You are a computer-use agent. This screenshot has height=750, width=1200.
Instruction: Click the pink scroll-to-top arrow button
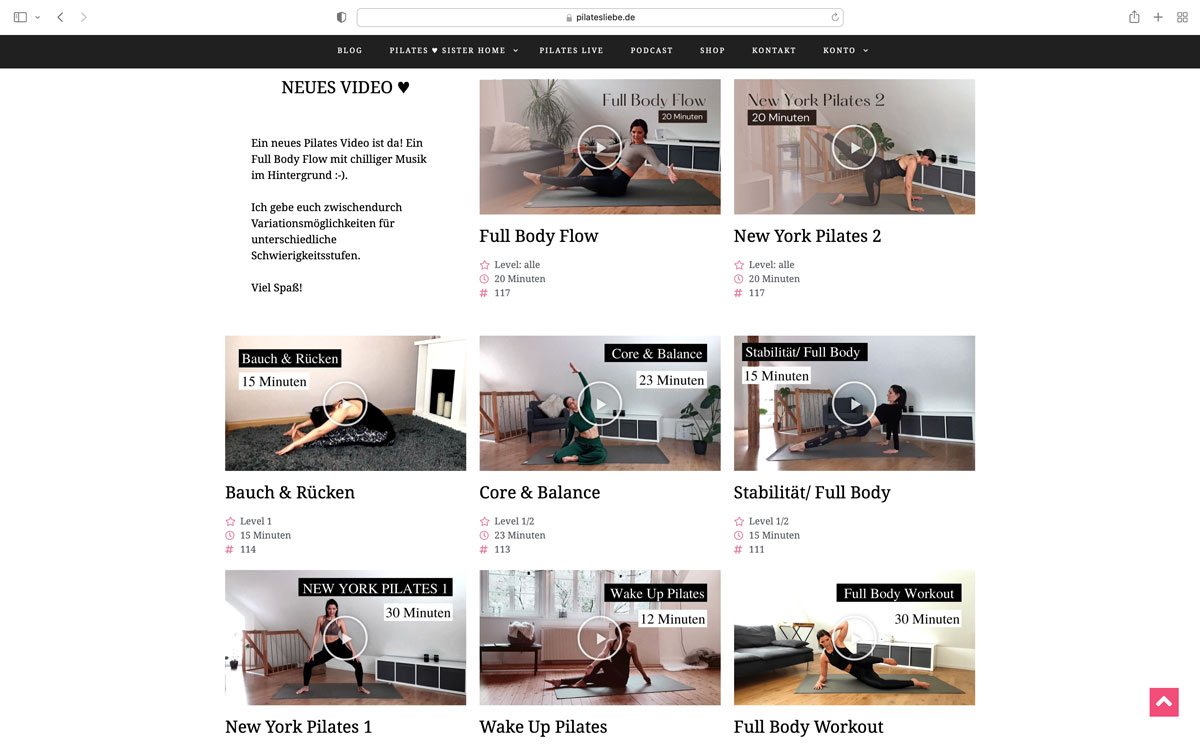click(x=1164, y=702)
